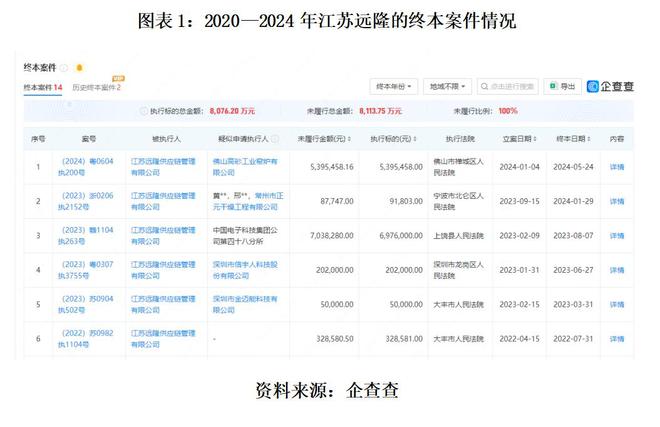Click the 被执行人 column header
This screenshot has height=427, width=660.
(166, 139)
